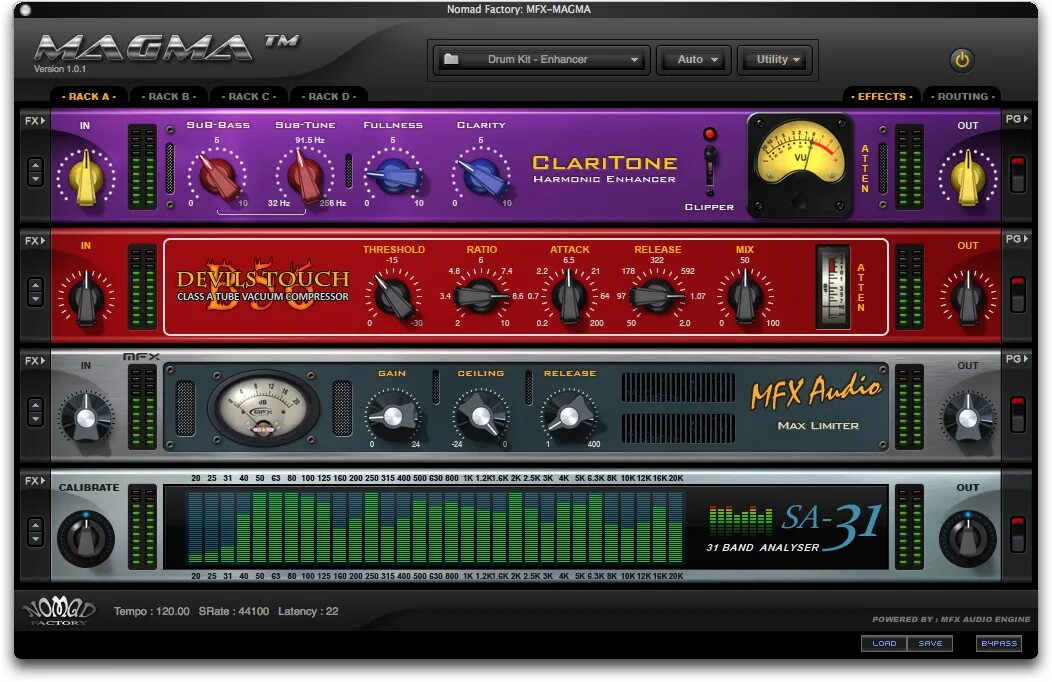Switch to the Rack A tab

pyautogui.click(x=89, y=97)
